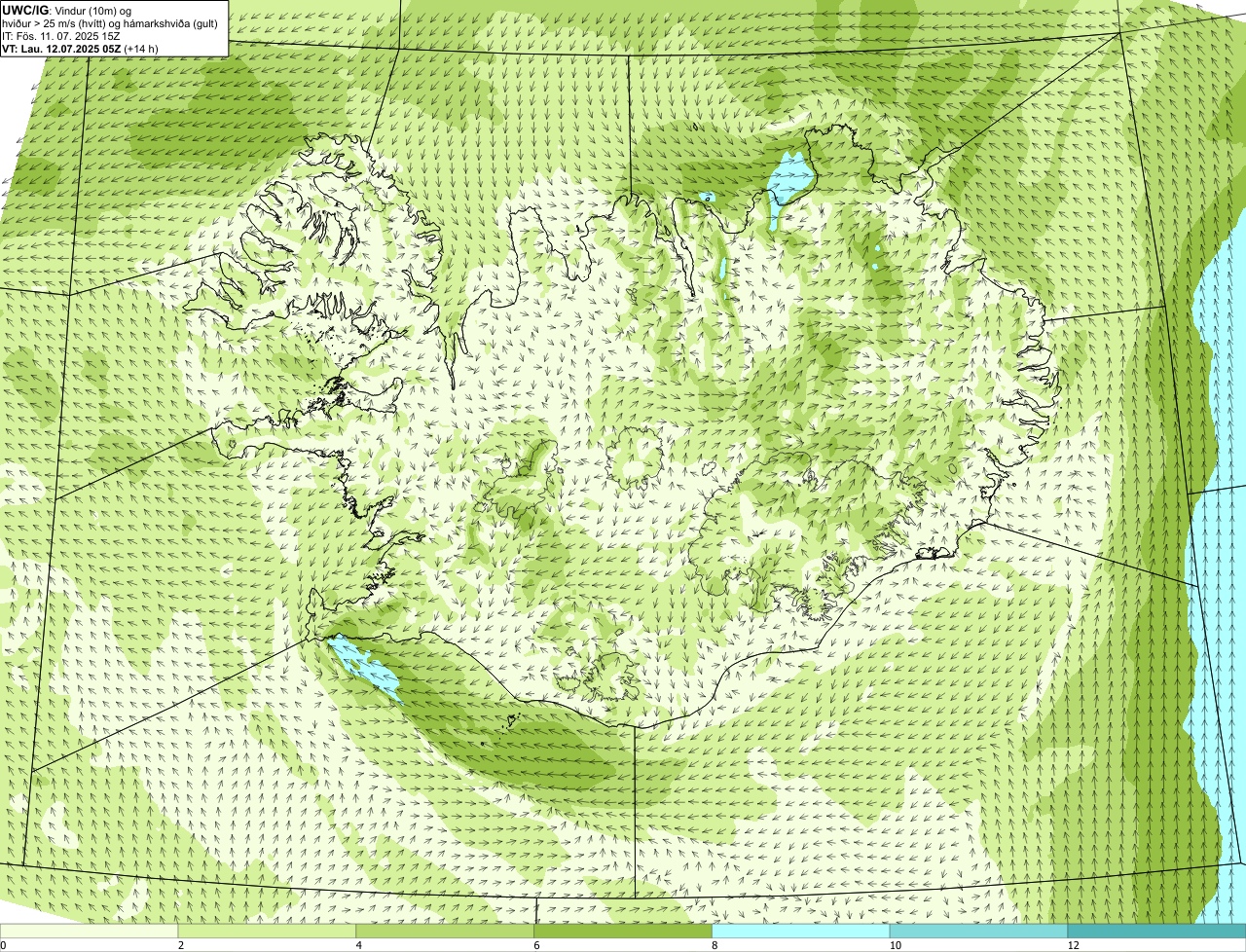Click the 8–10 light cyan legend segment
Viewport: 1246px width, 952px height.
(x=802, y=932)
